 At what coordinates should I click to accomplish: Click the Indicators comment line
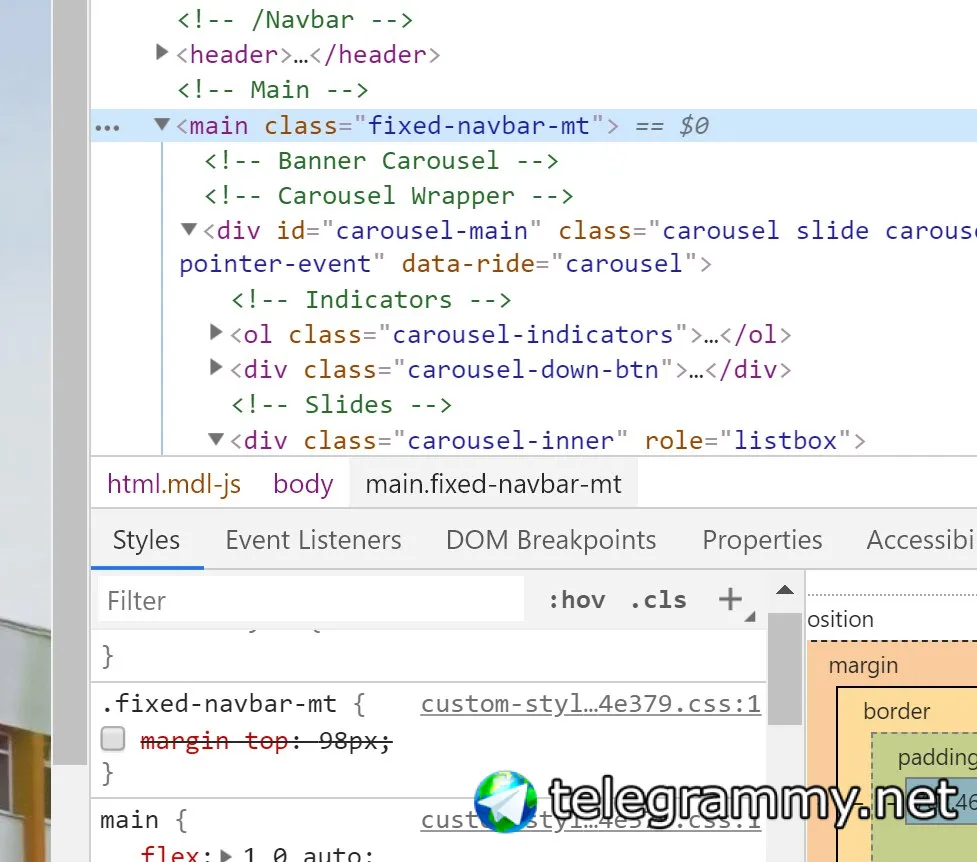click(x=371, y=300)
